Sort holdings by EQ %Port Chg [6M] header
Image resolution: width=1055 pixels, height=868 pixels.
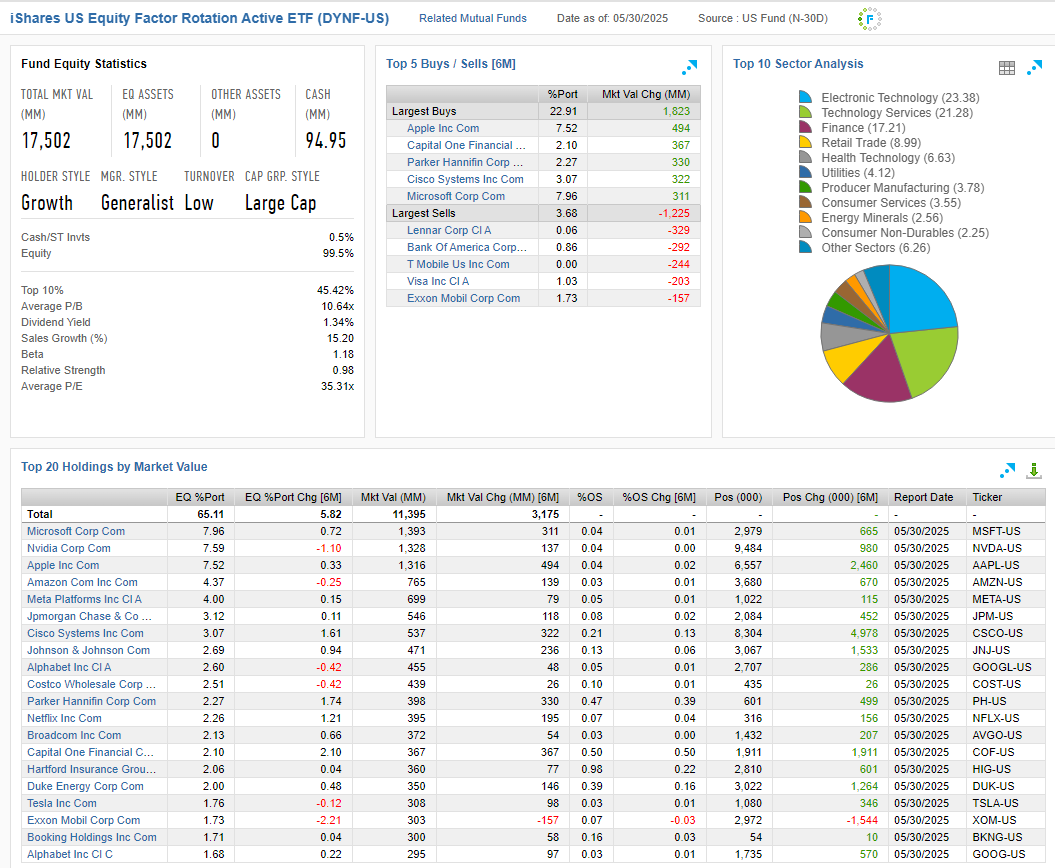pos(293,497)
